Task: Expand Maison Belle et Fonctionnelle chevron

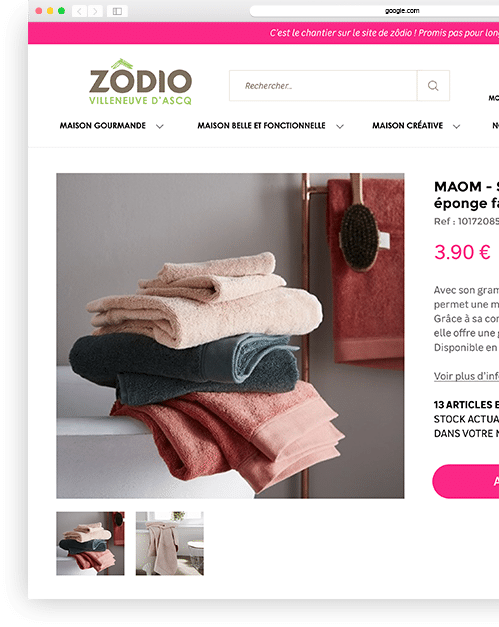Action: [340, 126]
